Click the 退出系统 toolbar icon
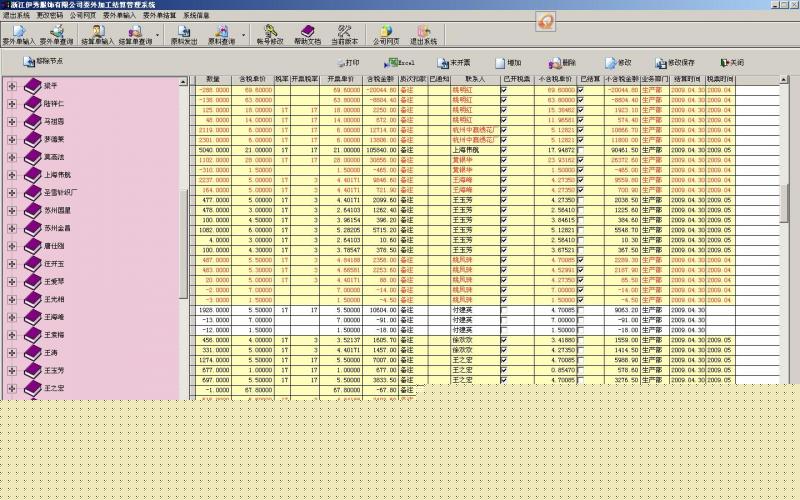The image size is (800, 500). (423, 35)
